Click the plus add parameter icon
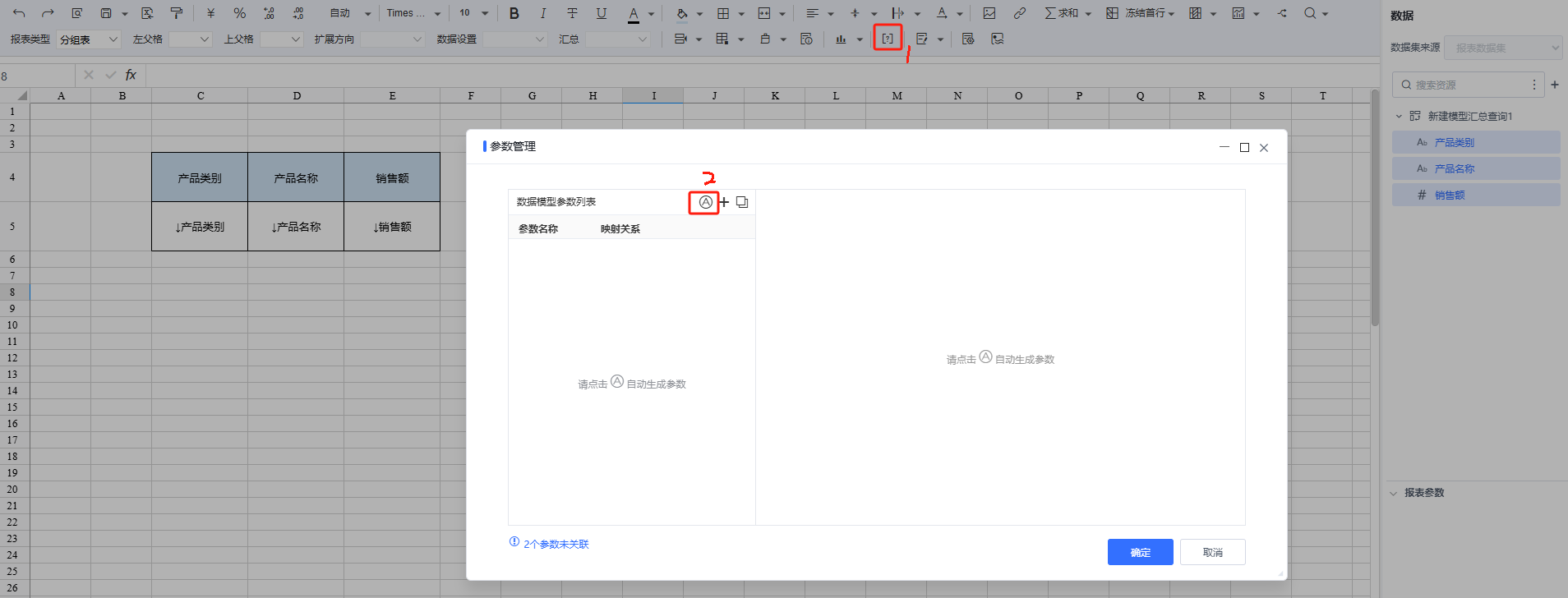 pos(724,202)
